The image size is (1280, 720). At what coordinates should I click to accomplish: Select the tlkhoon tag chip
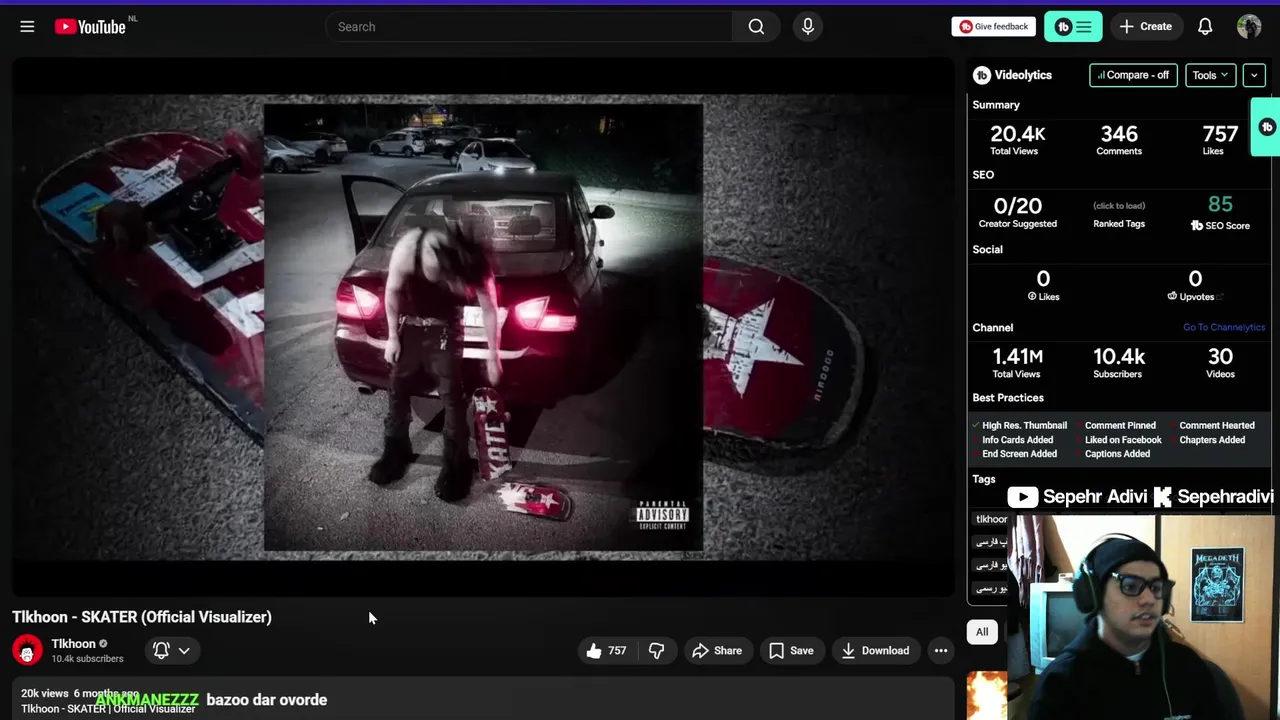pyautogui.click(x=991, y=519)
